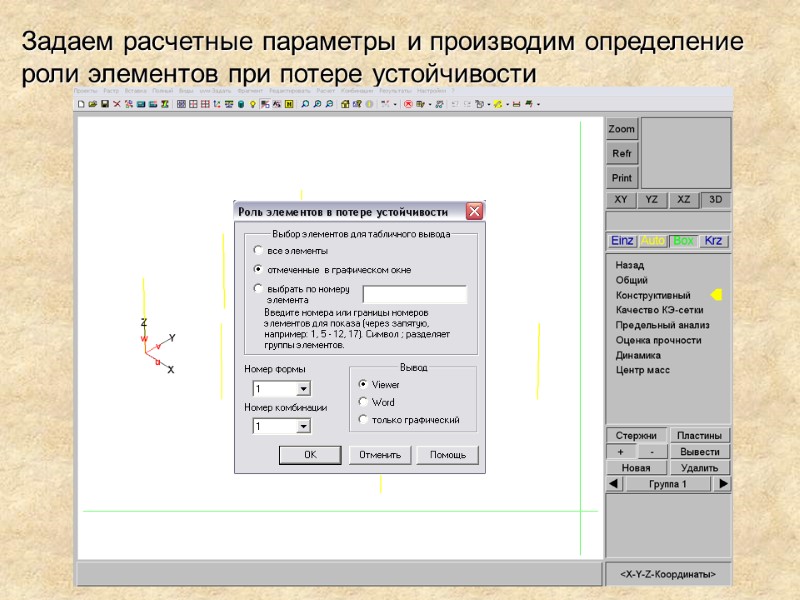The height and width of the screenshot is (600, 800).
Task: Select Word output radio button
Action: [363, 402]
